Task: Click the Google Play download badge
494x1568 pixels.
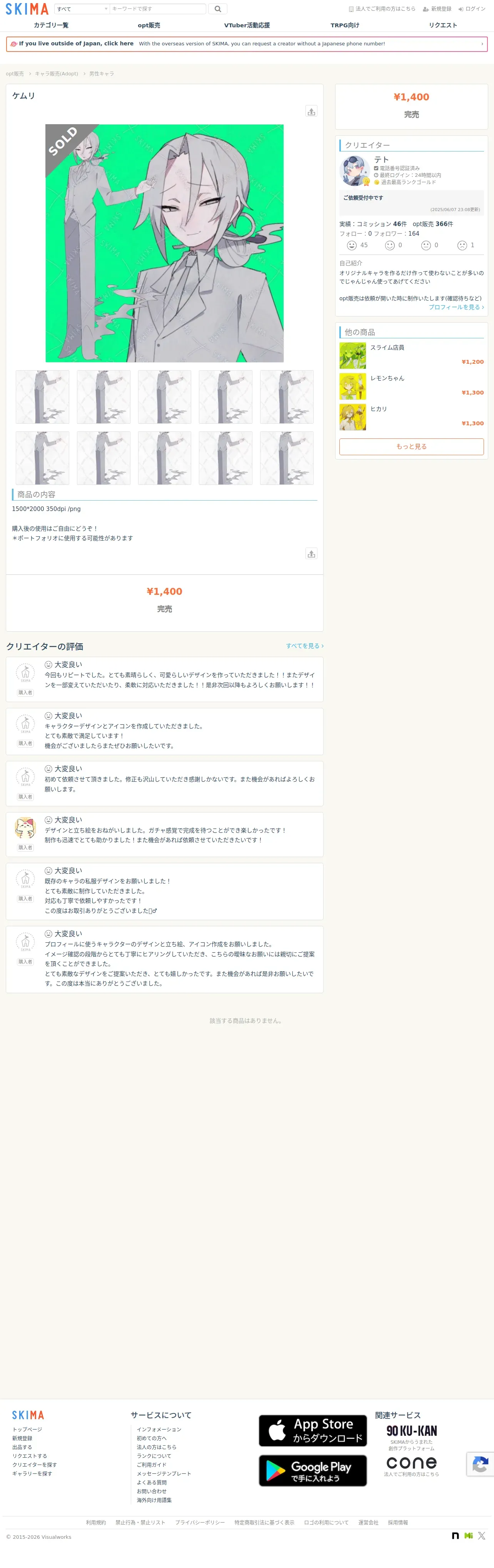Action: (313, 1471)
